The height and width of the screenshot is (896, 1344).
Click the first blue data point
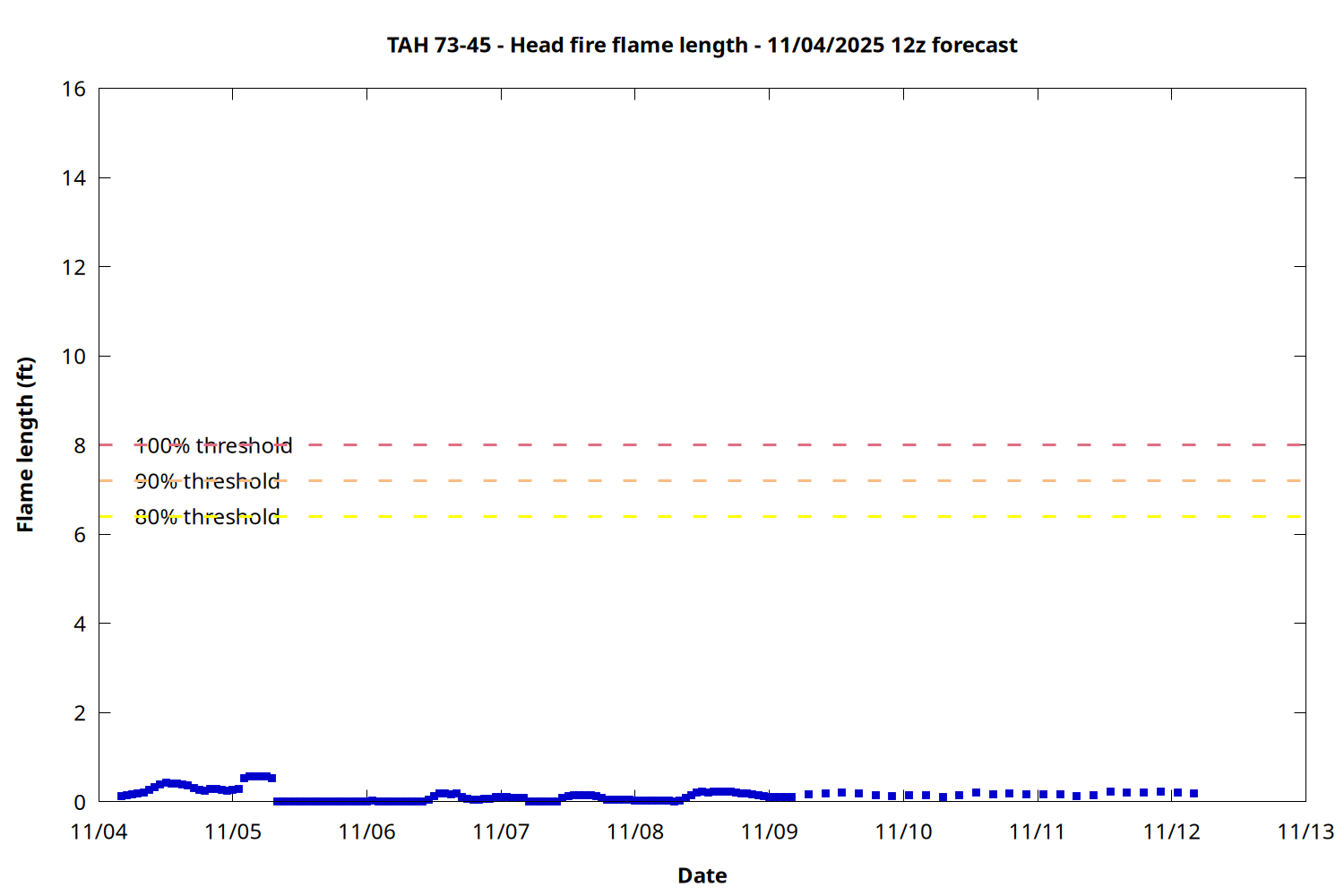click(x=121, y=796)
